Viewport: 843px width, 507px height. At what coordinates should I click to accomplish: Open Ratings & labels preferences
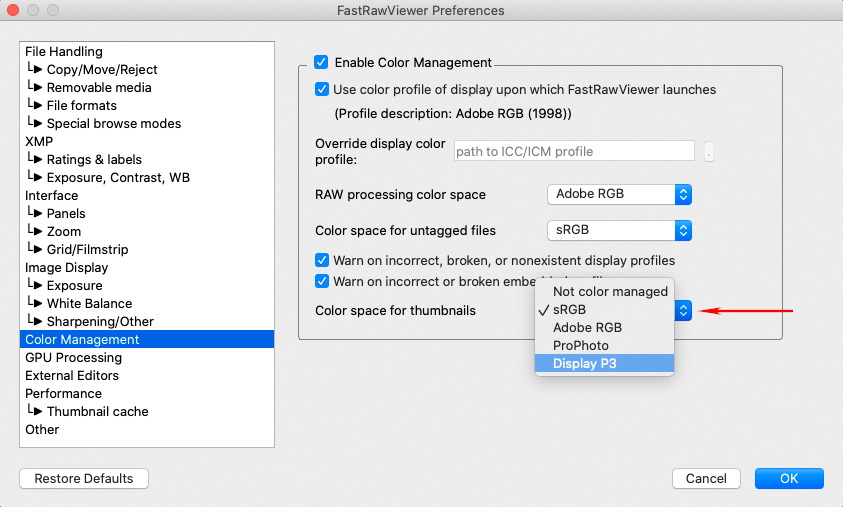[94, 160]
